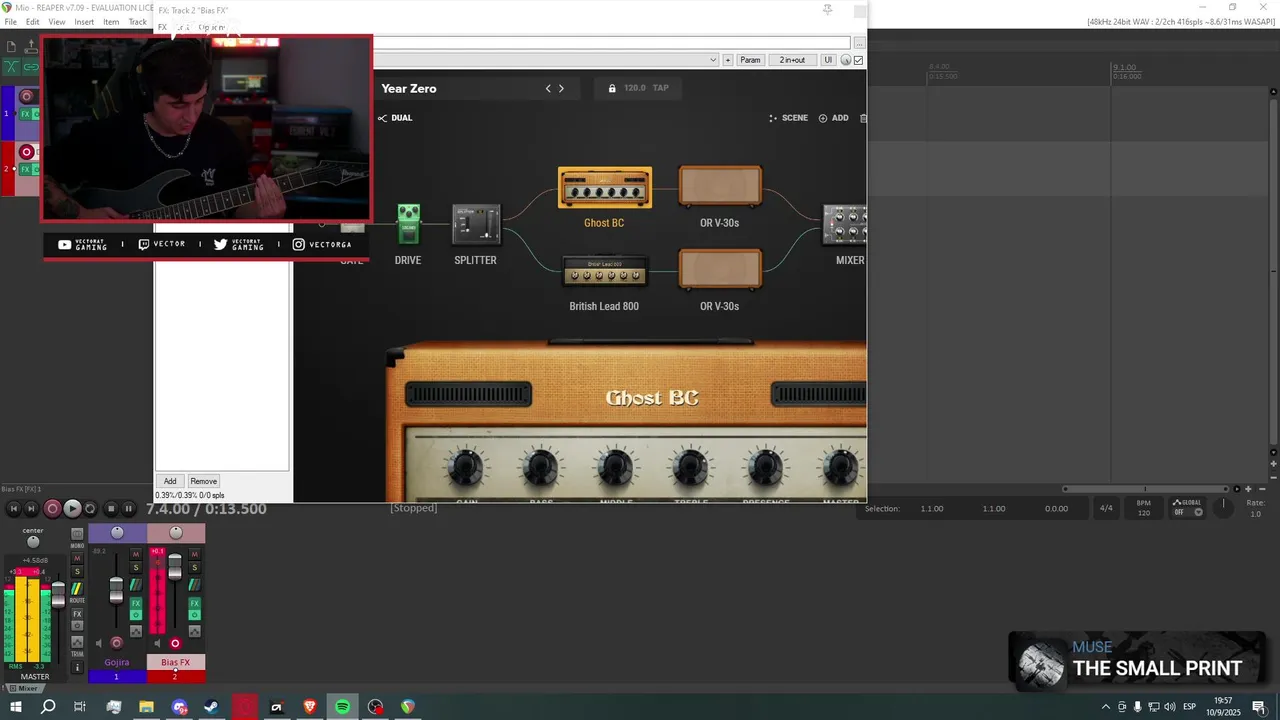Click transport Play button
This screenshot has height=720, width=1280.
[72, 509]
